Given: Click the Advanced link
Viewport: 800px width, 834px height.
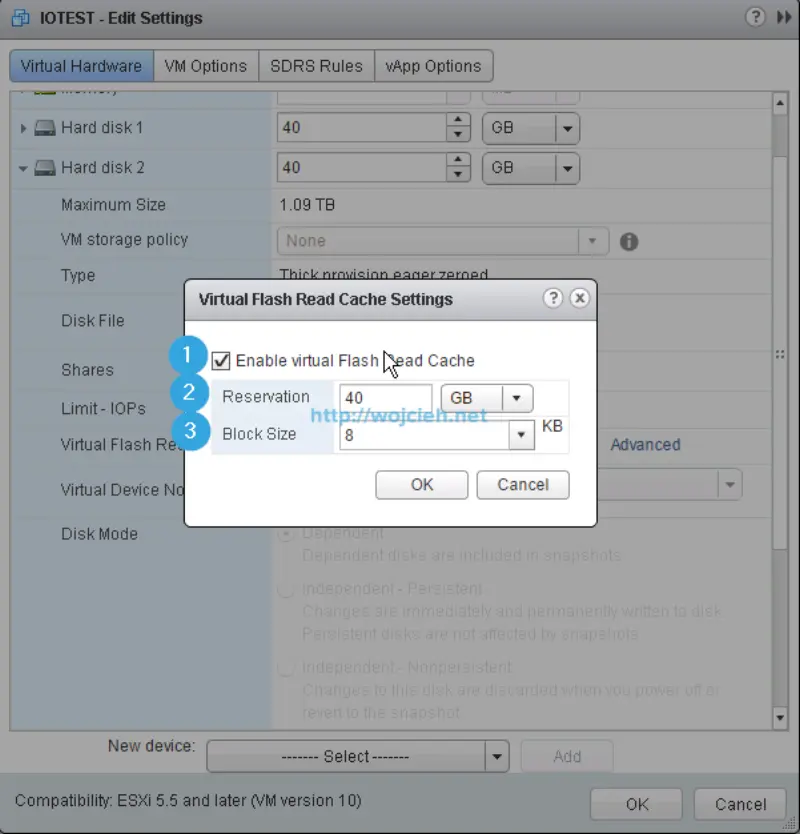Looking at the screenshot, I should click(645, 445).
